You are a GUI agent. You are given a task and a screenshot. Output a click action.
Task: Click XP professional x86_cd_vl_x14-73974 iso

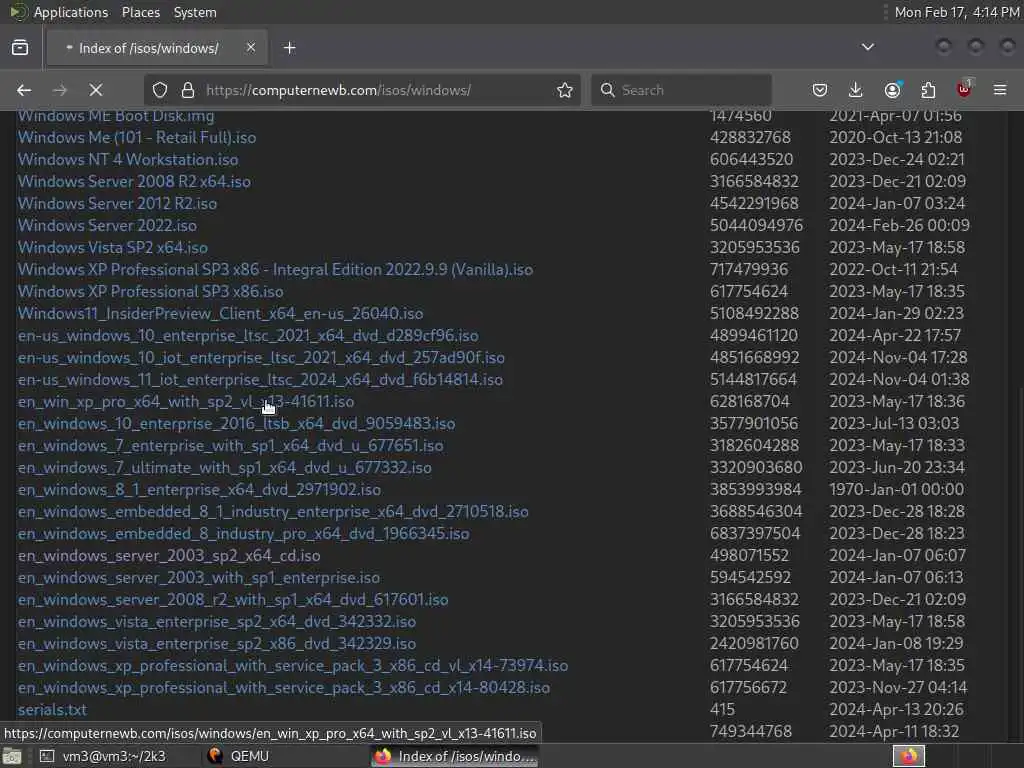pyautogui.click(x=293, y=666)
